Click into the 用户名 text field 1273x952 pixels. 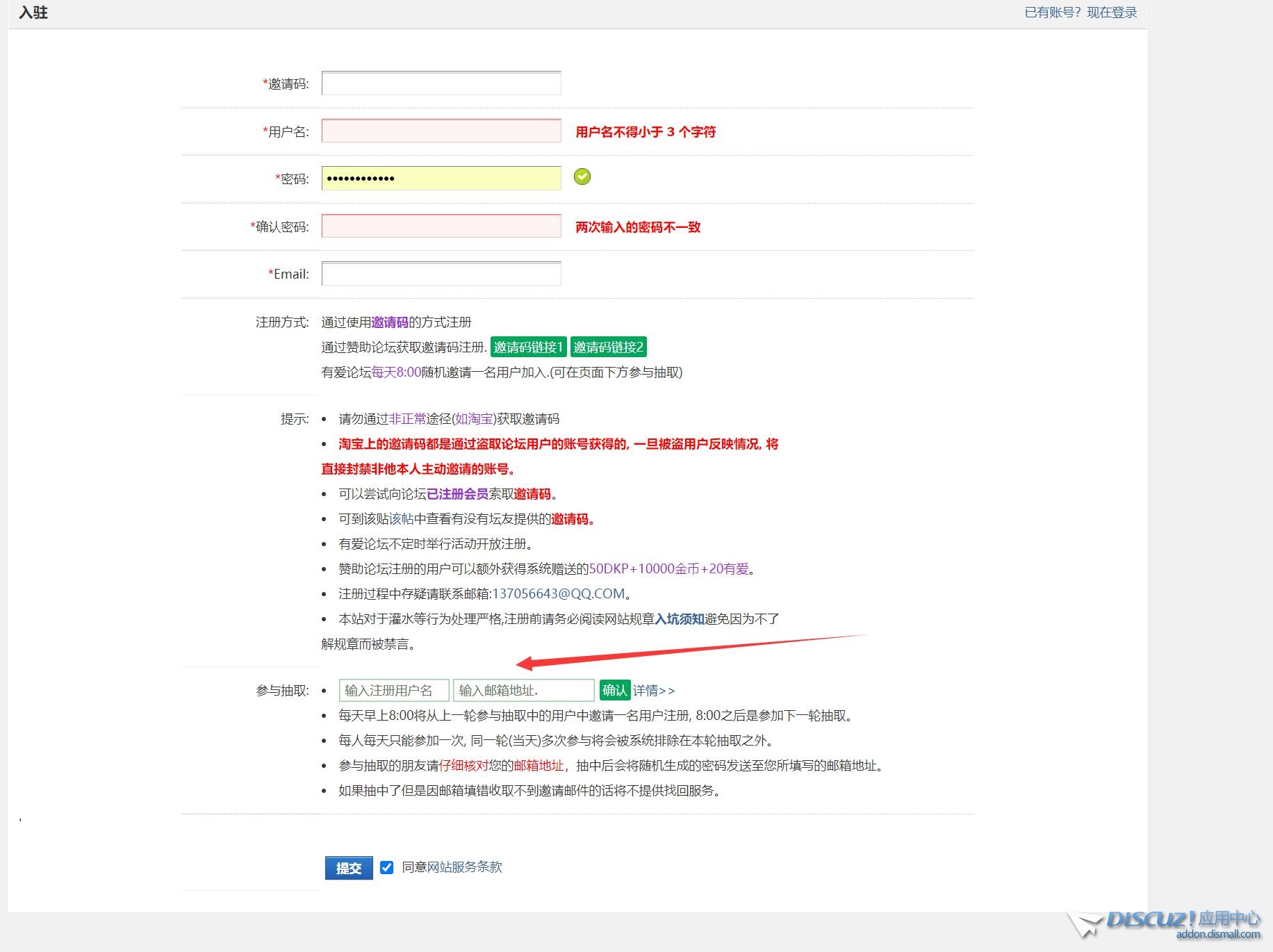point(441,131)
